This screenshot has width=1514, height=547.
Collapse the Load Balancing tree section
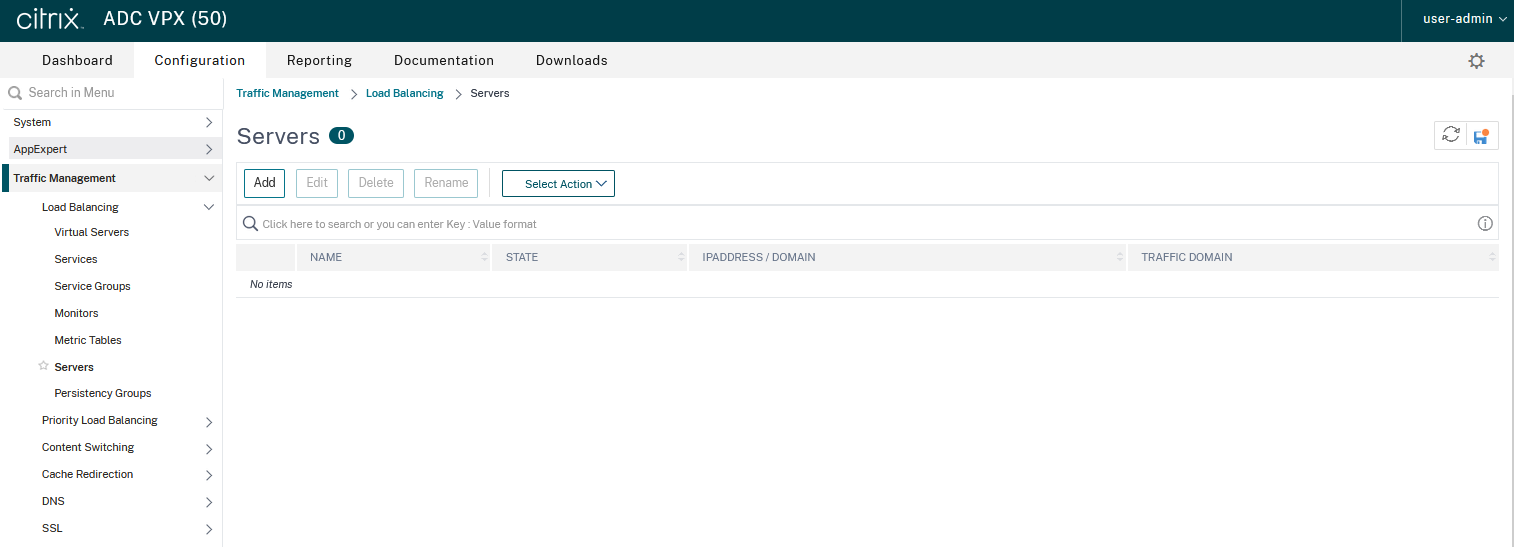pyautogui.click(x=209, y=207)
